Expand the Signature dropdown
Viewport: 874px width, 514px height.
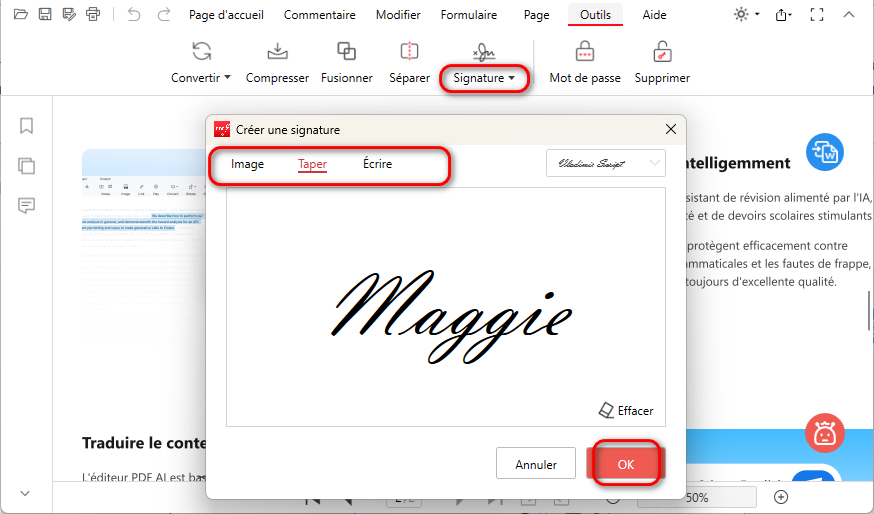coord(511,78)
